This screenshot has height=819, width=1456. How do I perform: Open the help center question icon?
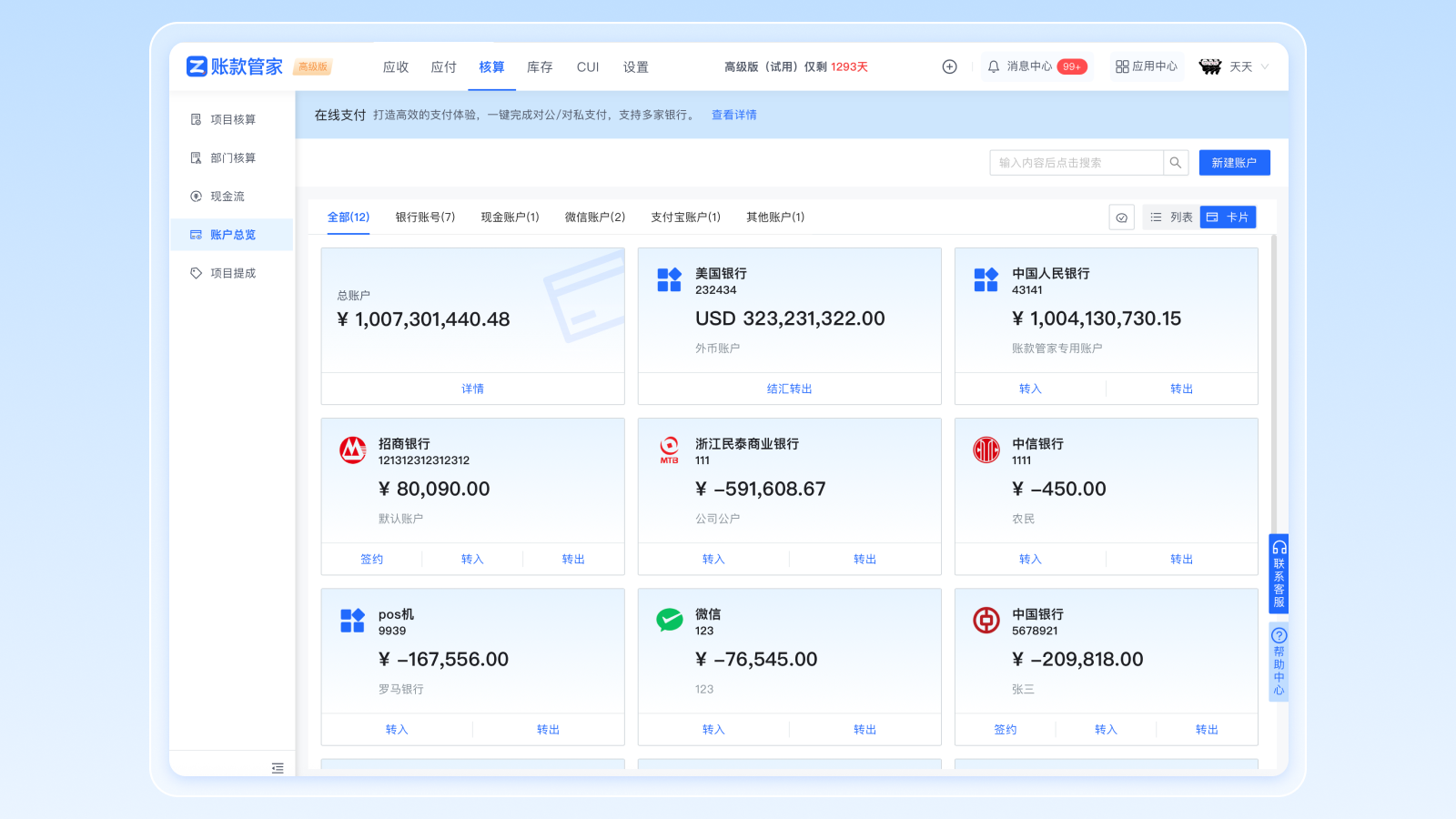tap(1279, 635)
